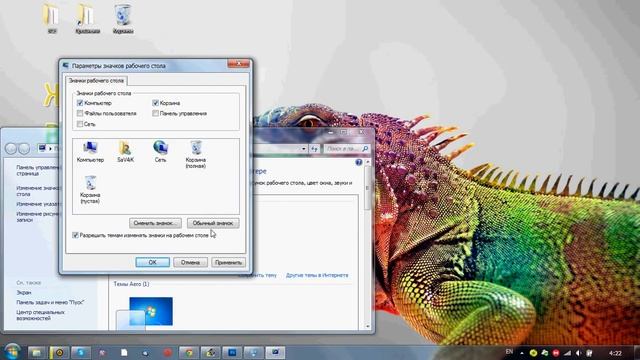Open Photoshop from the taskbar

[x=232, y=352]
